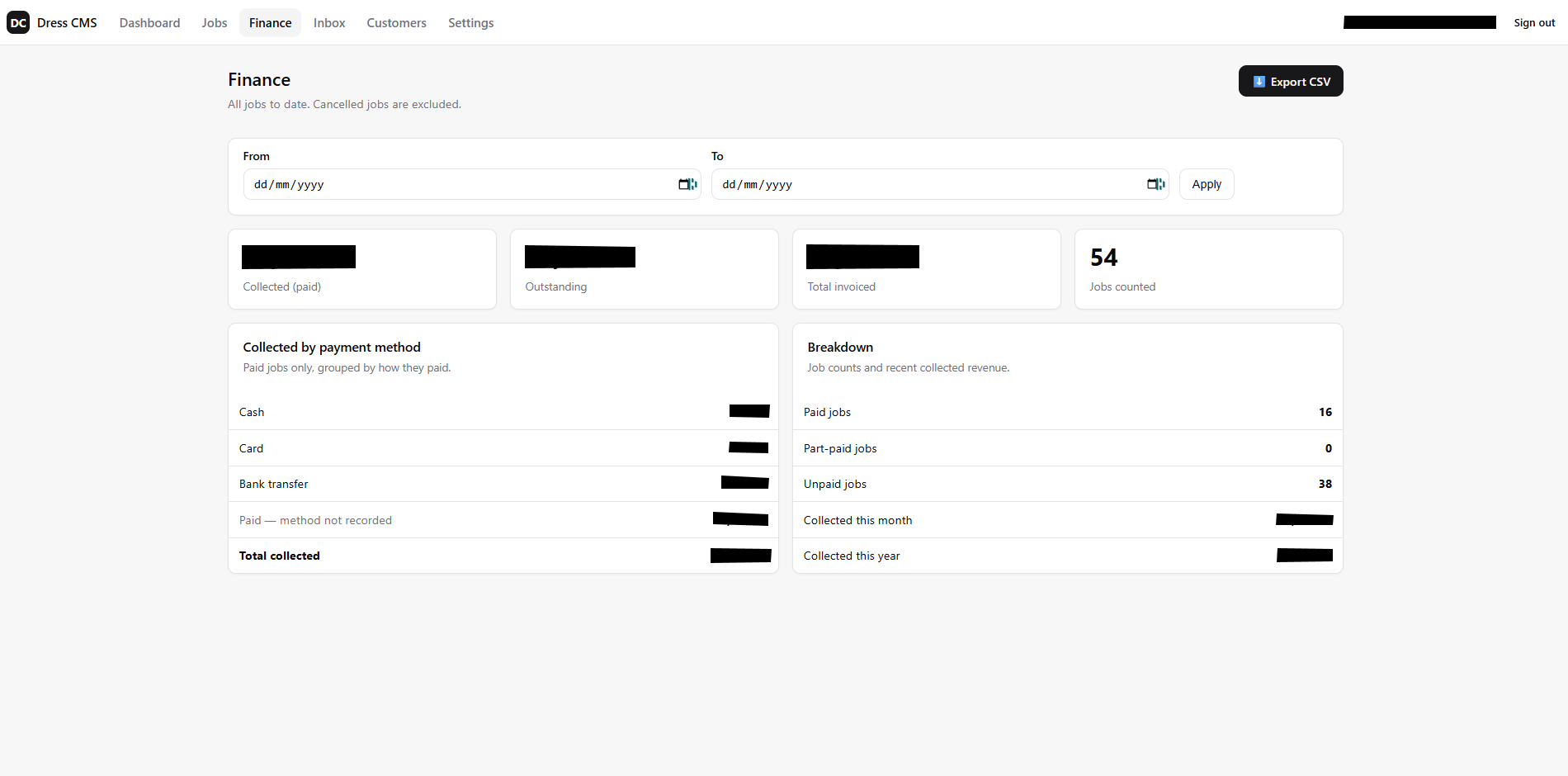This screenshot has width=1568, height=776.
Task: Select the Cash payment method row
Action: 503,412
